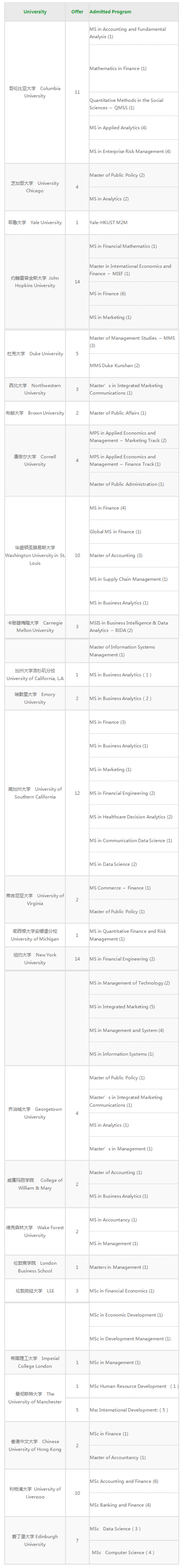Click MS in Supply Chain Management entry
The image size is (182, 1568).
pyautogui.click(x=133, y=579)
